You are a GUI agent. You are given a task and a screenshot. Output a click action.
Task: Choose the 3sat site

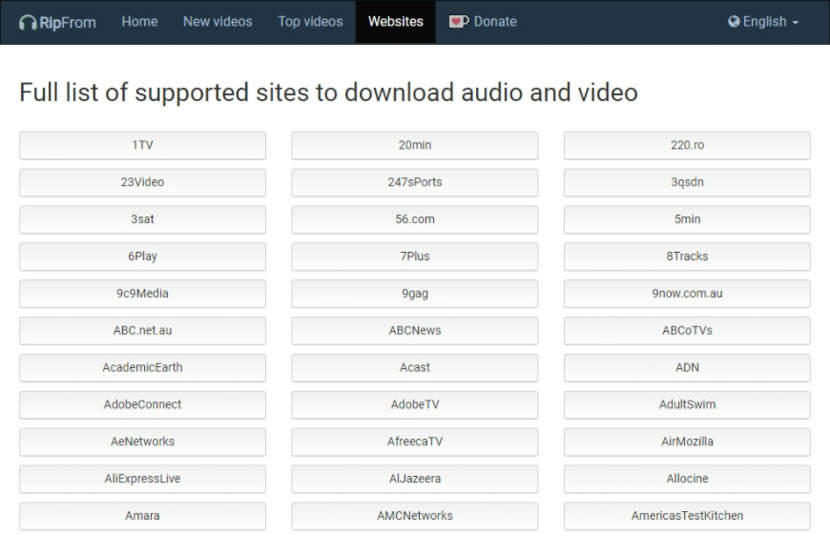(x=142, y=220)
